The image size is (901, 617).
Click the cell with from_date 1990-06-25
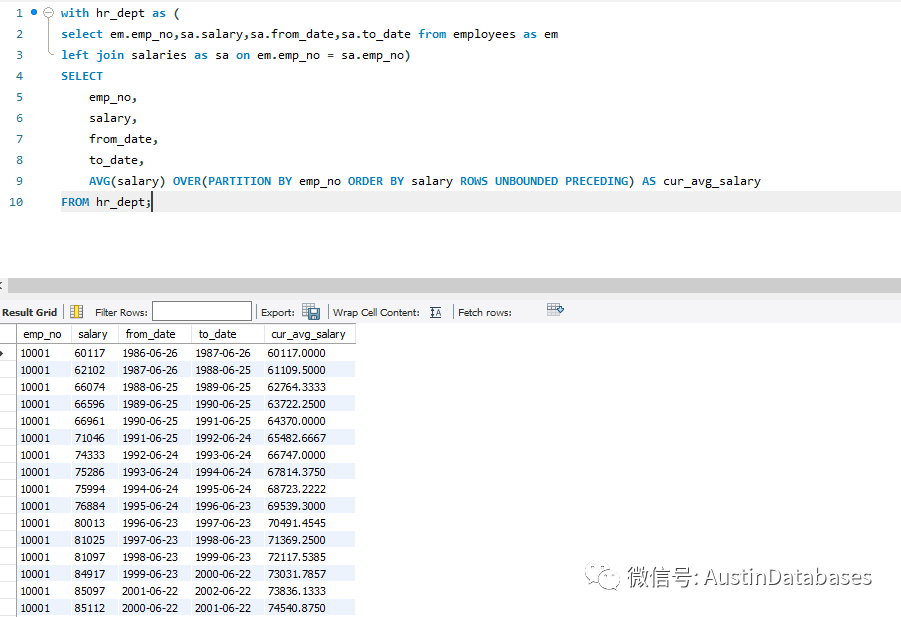pos(151,421)
